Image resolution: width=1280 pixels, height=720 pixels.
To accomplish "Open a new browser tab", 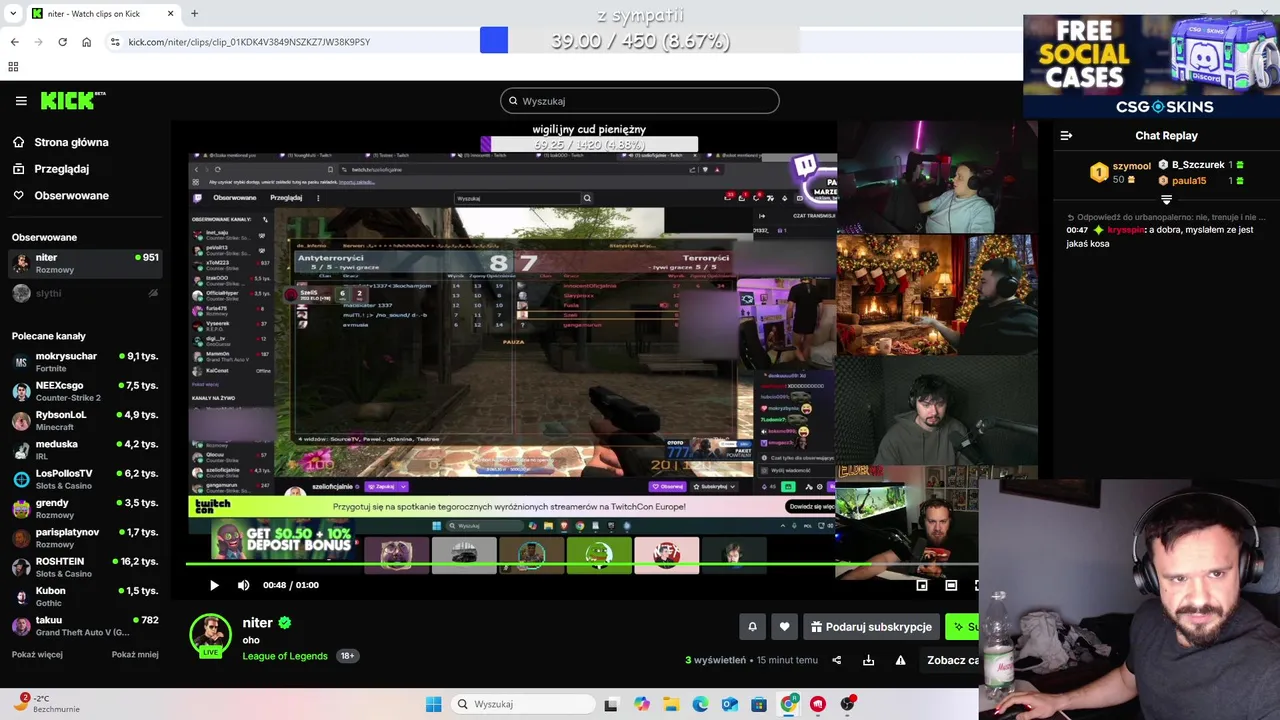I will coord(194,14).
